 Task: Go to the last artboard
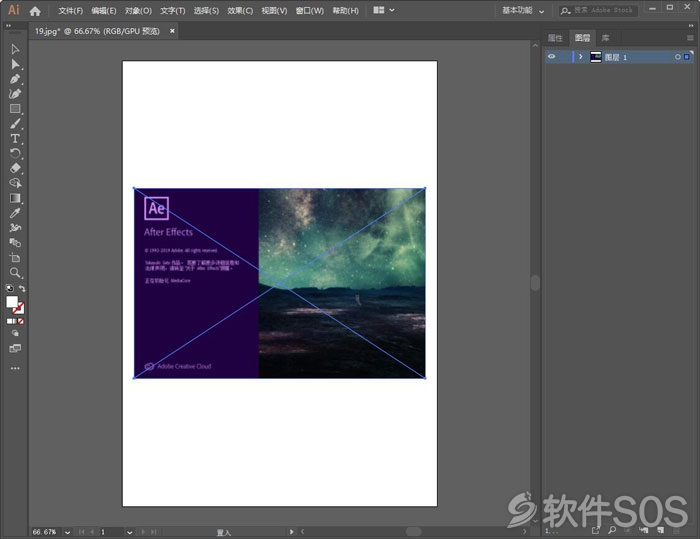pos(154,532)
